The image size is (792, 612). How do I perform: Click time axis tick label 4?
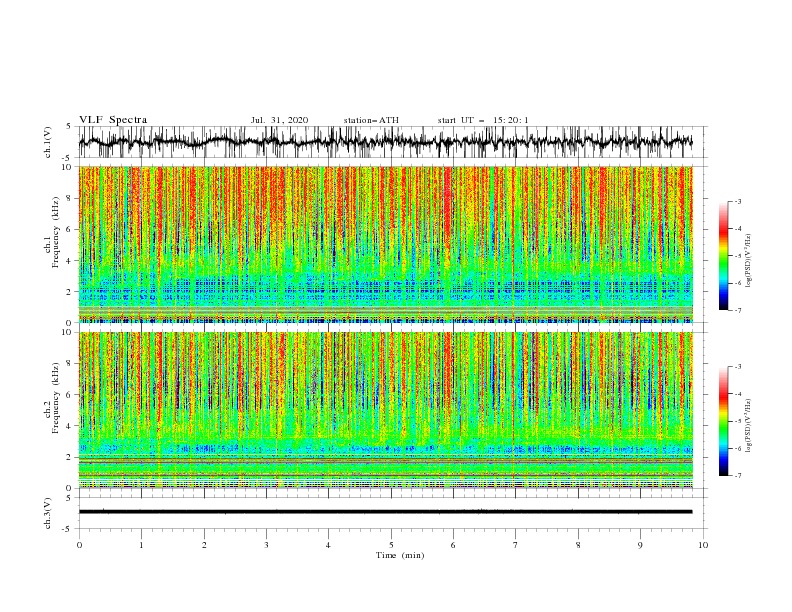(x=328, y=545)
